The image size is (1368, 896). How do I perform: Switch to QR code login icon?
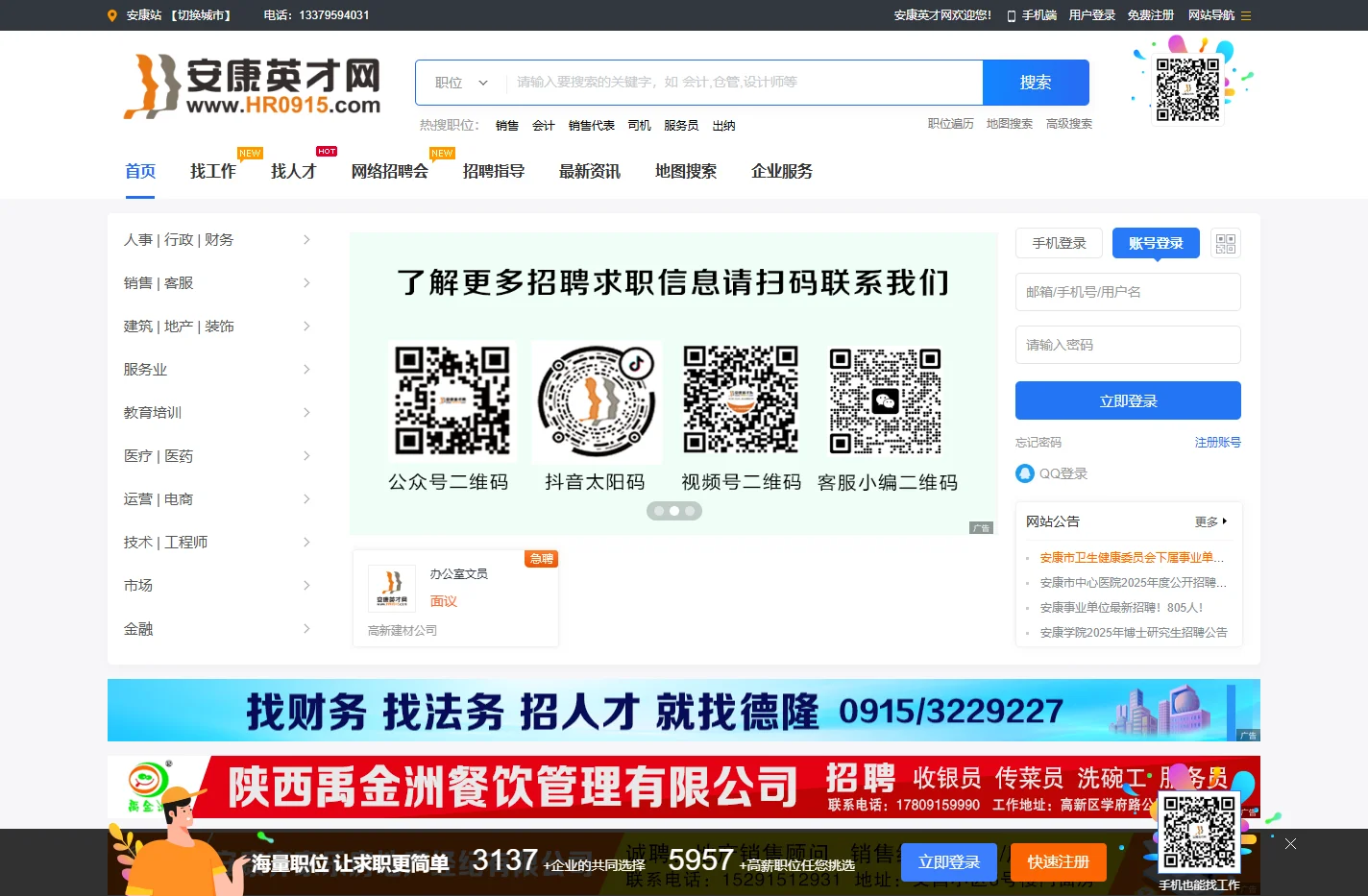pyautogui.click(x=1225, y=243)
